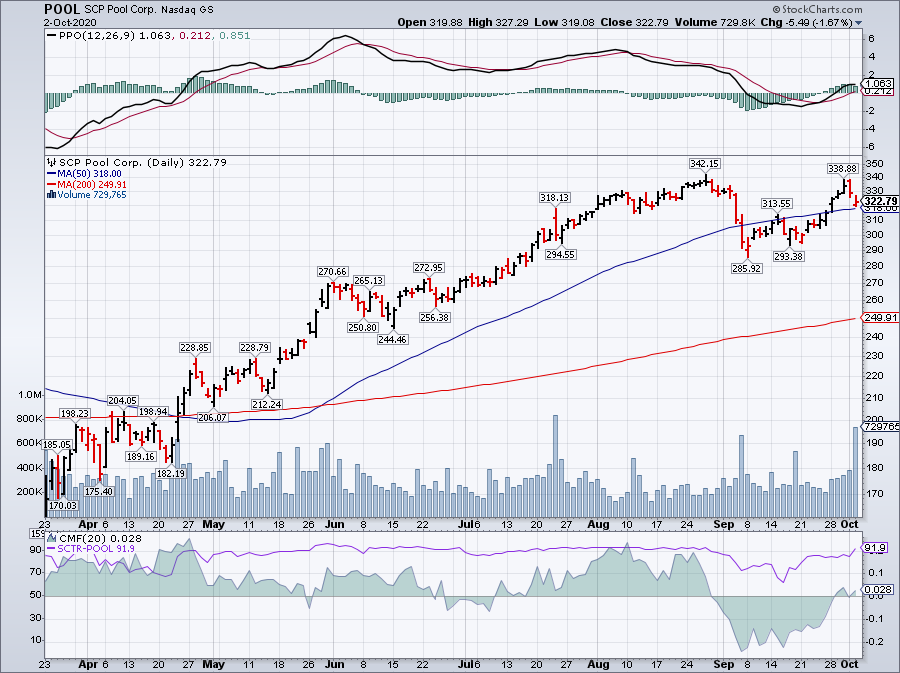Click the 'SCTR-POOL 91.9' indicator label
Image resolution: width=900 pixels, height=673 pixels.
tap(96, 549)
